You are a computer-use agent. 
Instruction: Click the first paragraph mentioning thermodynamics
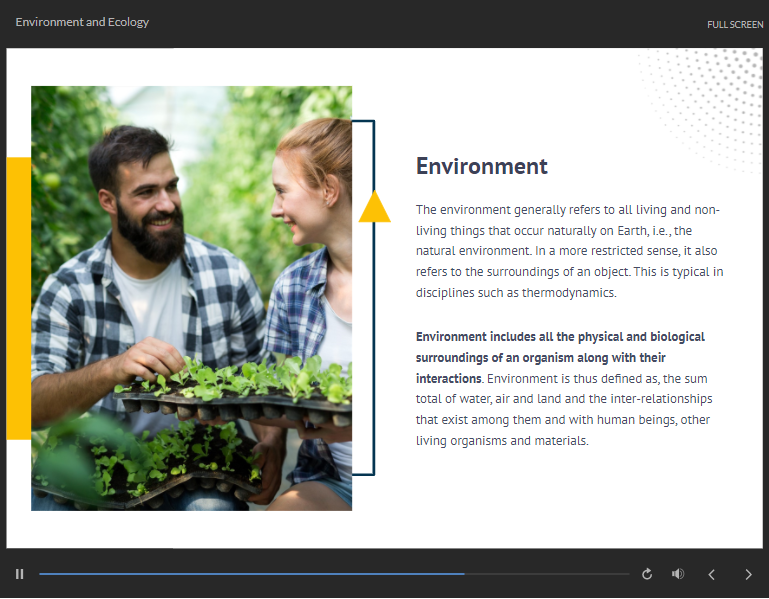point(569,252)
